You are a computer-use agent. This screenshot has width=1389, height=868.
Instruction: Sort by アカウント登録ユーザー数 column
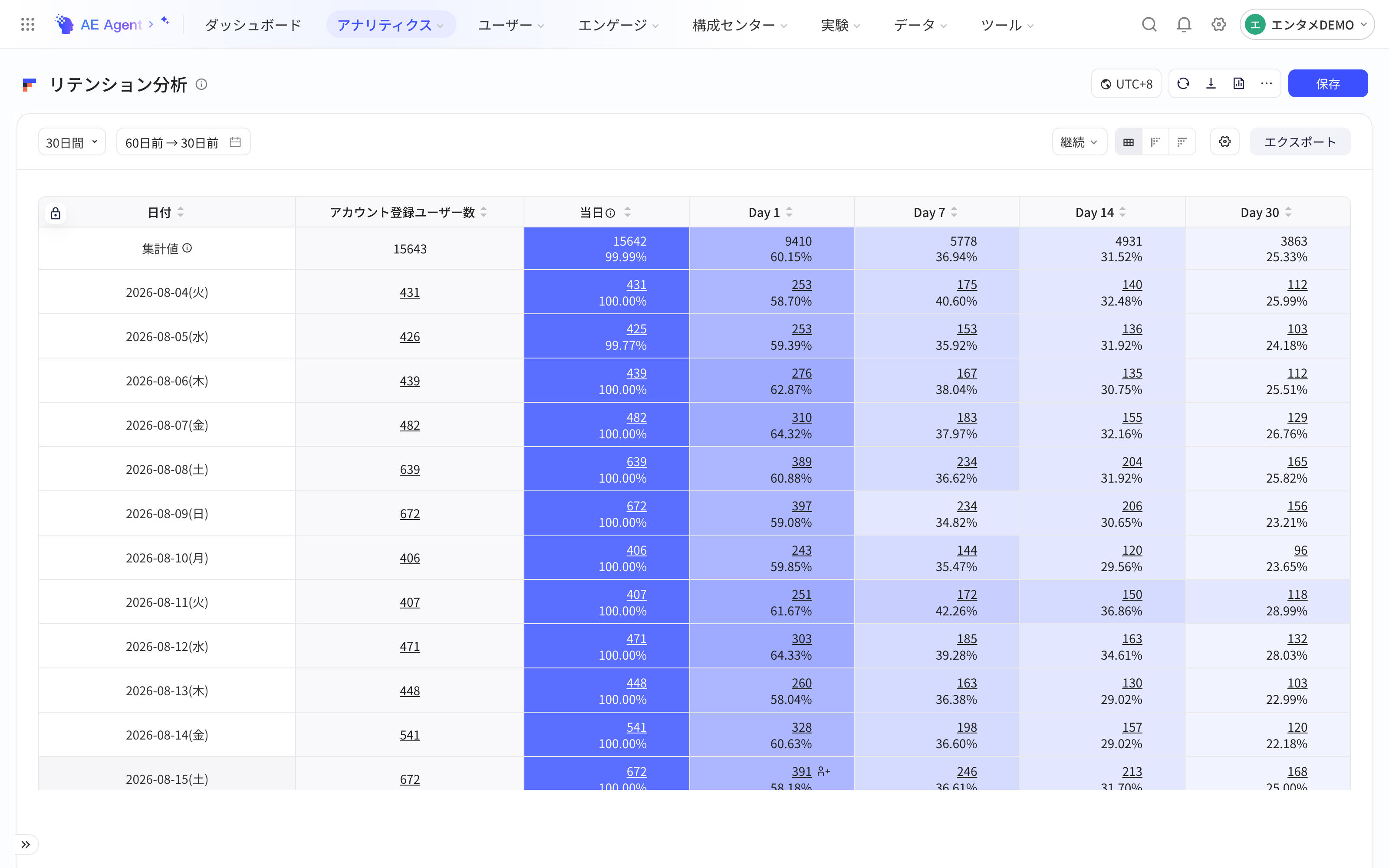pyautogui.click(x=484, y=212)
